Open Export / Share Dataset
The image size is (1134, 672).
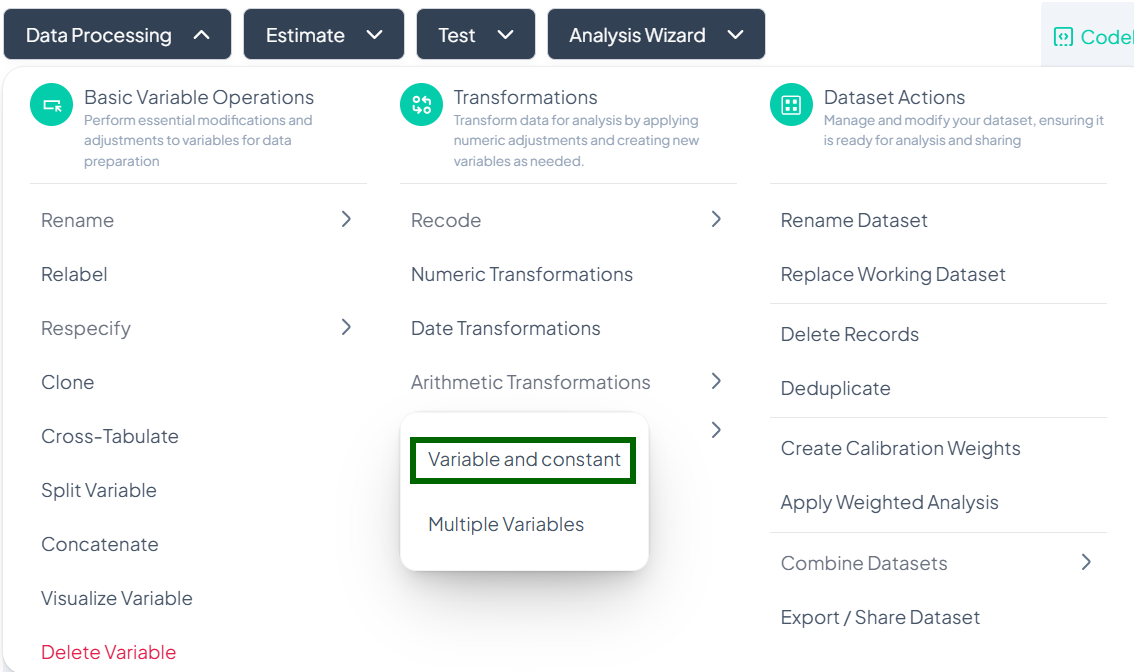click(x=880, y=617)
